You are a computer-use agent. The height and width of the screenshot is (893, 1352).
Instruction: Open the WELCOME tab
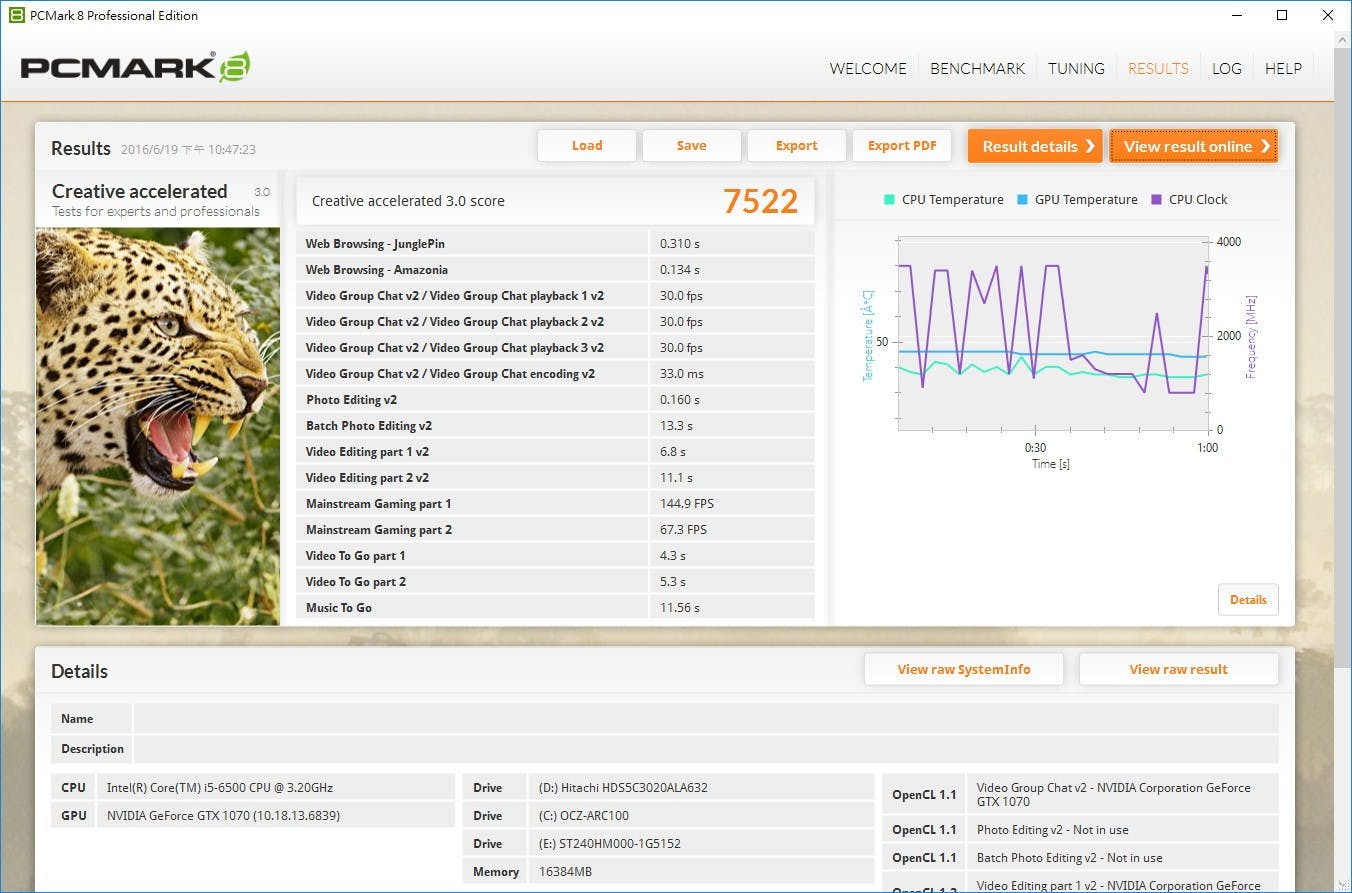pos(868,69)
